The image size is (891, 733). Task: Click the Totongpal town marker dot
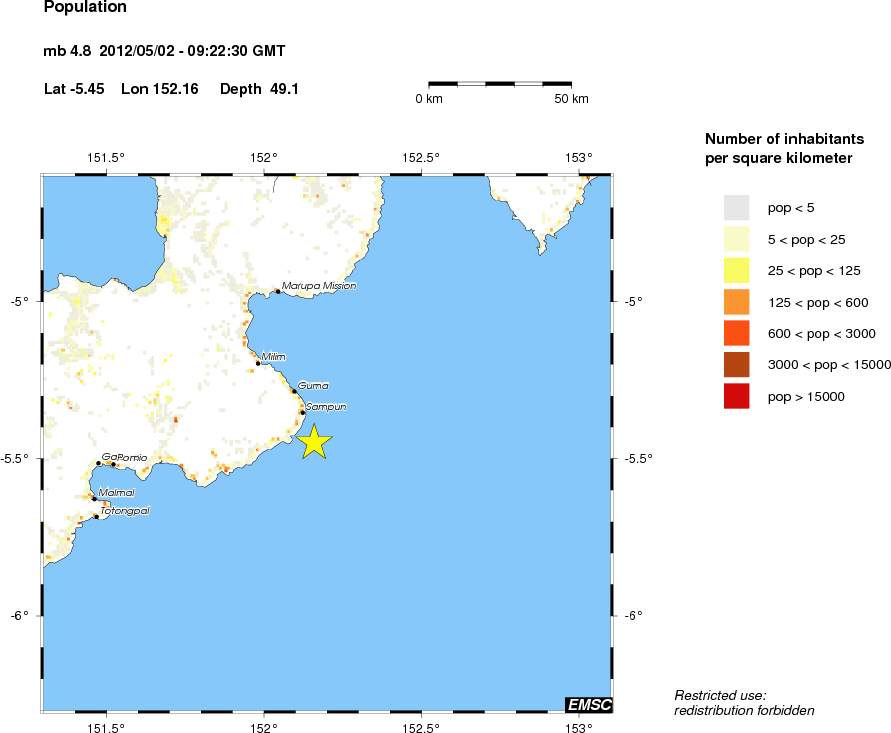coord(96,517)
